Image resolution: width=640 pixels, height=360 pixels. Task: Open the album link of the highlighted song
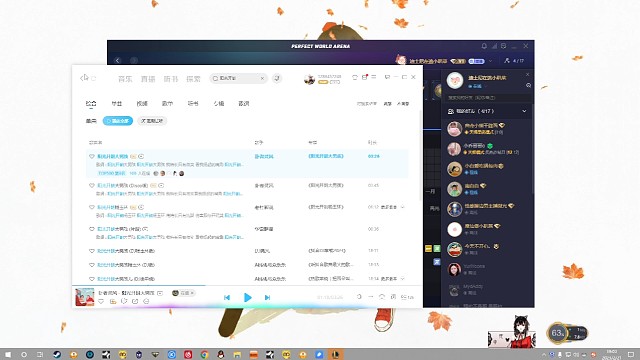[326, 156]
